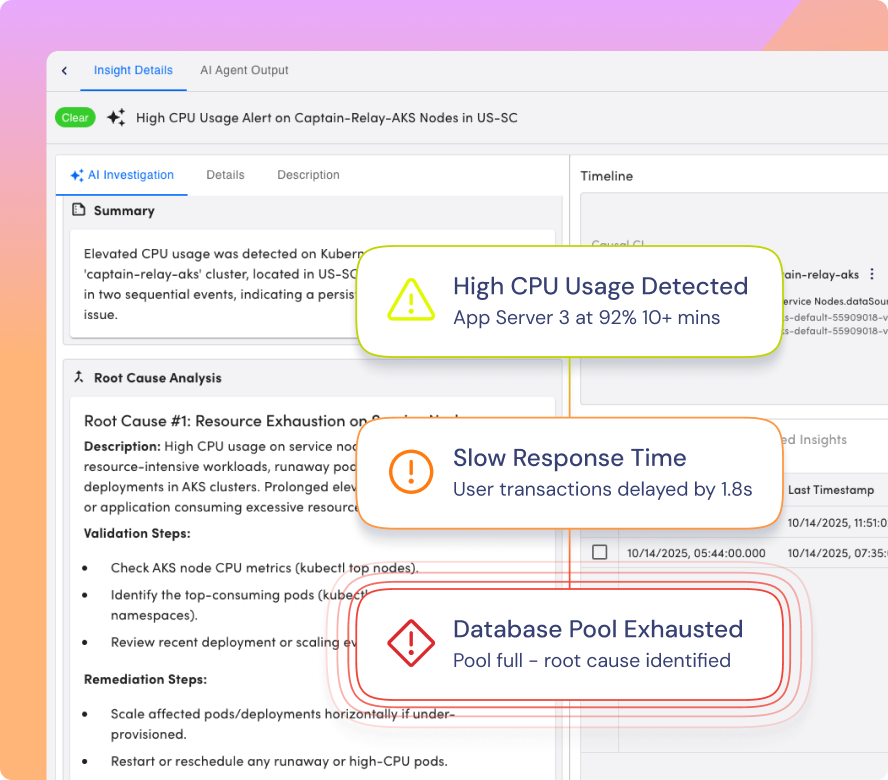Viewport: 888px width, 780px height.
Task: Click the Root Cause Analysis branch icon
Action: (x=79, y=378)
